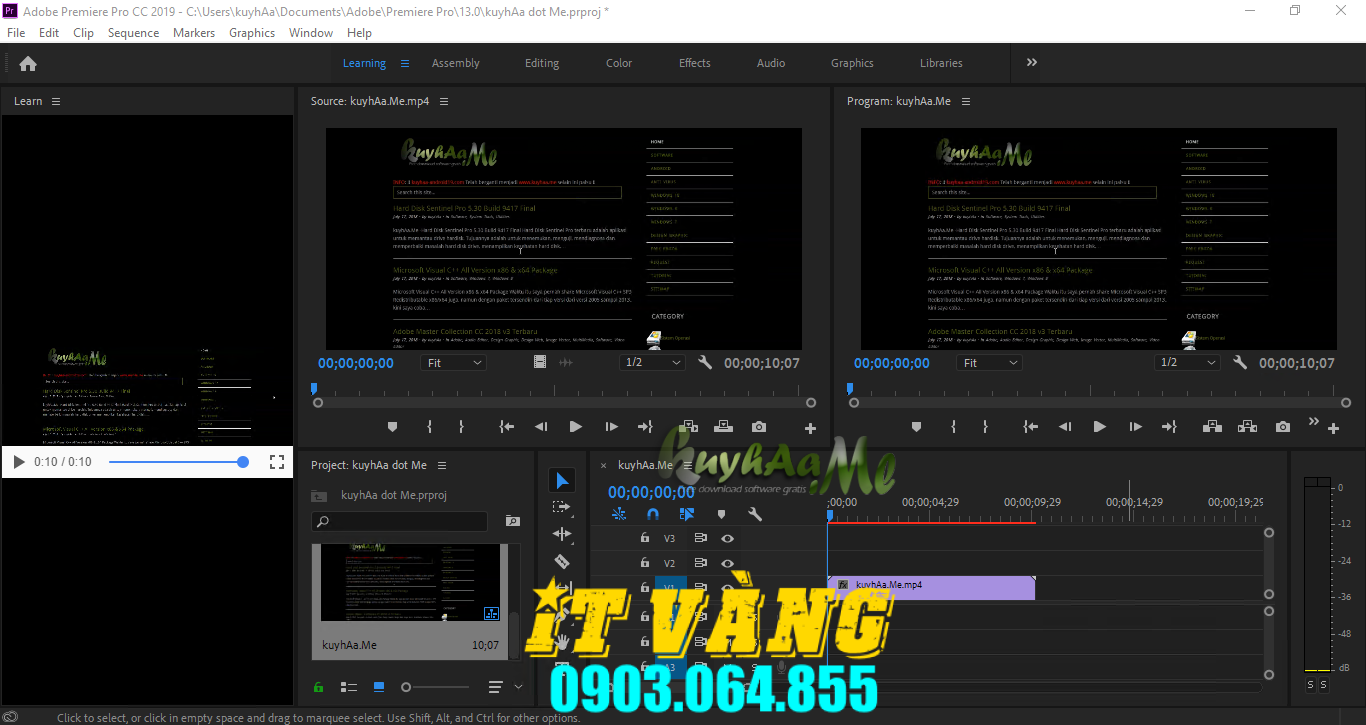Switch to the Color workspace tab
The height and width of the screenshot is (725, 1366).
click(618, 62)
